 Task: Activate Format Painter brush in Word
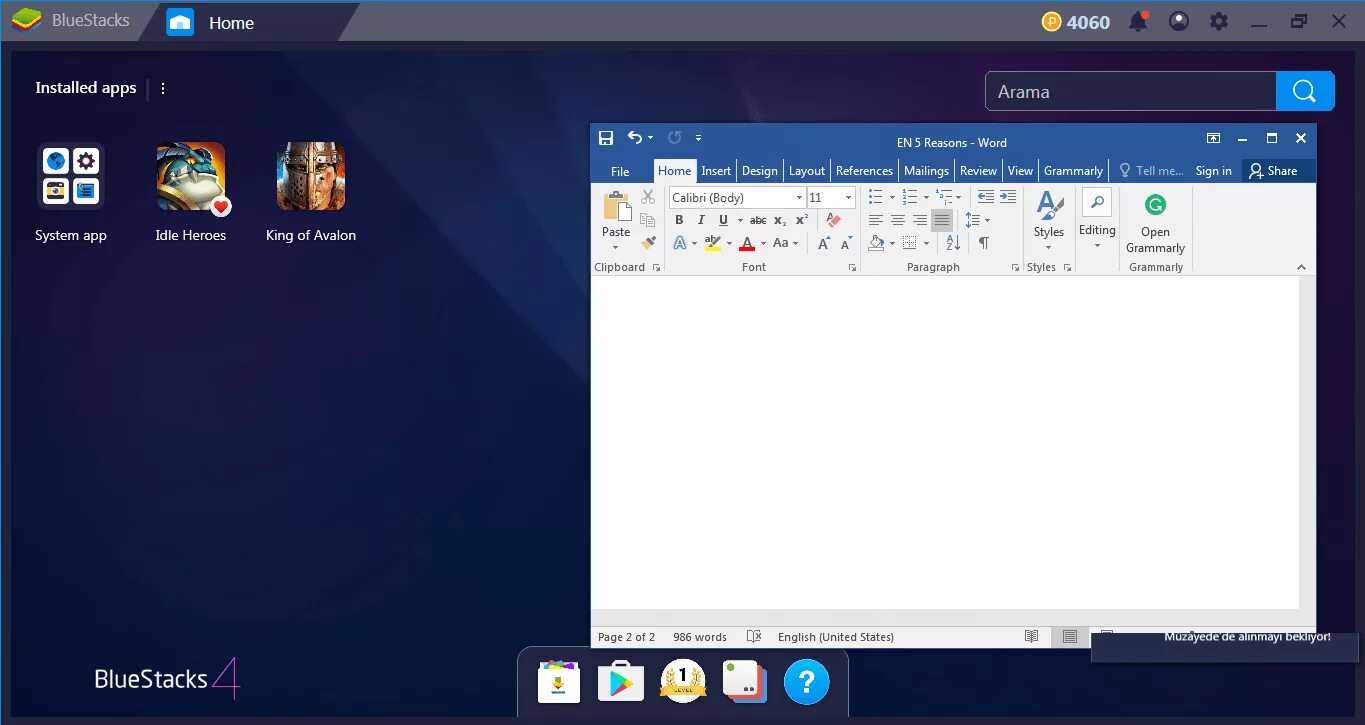pos(648,242)
